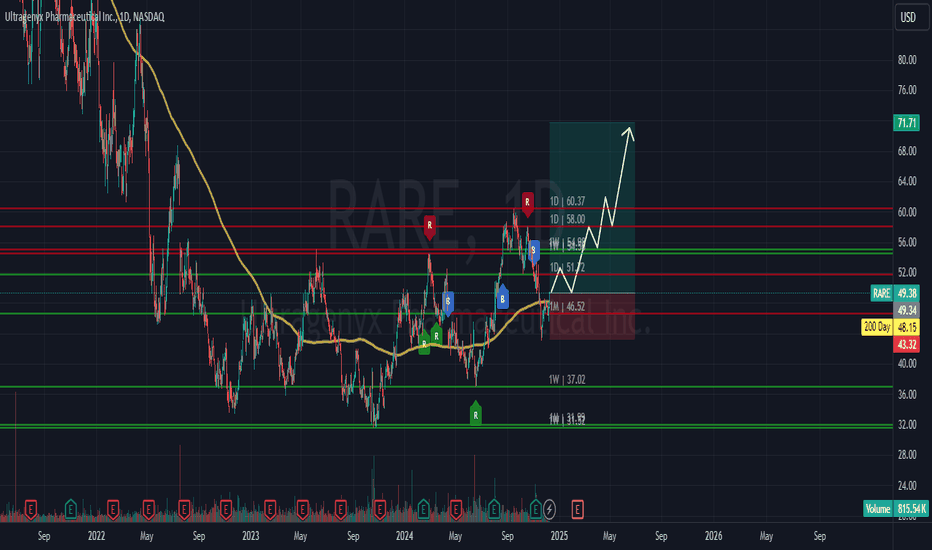Click the red R marker near the early-2024 peak
Screen dimensions: 932x550
pos(429,227)
